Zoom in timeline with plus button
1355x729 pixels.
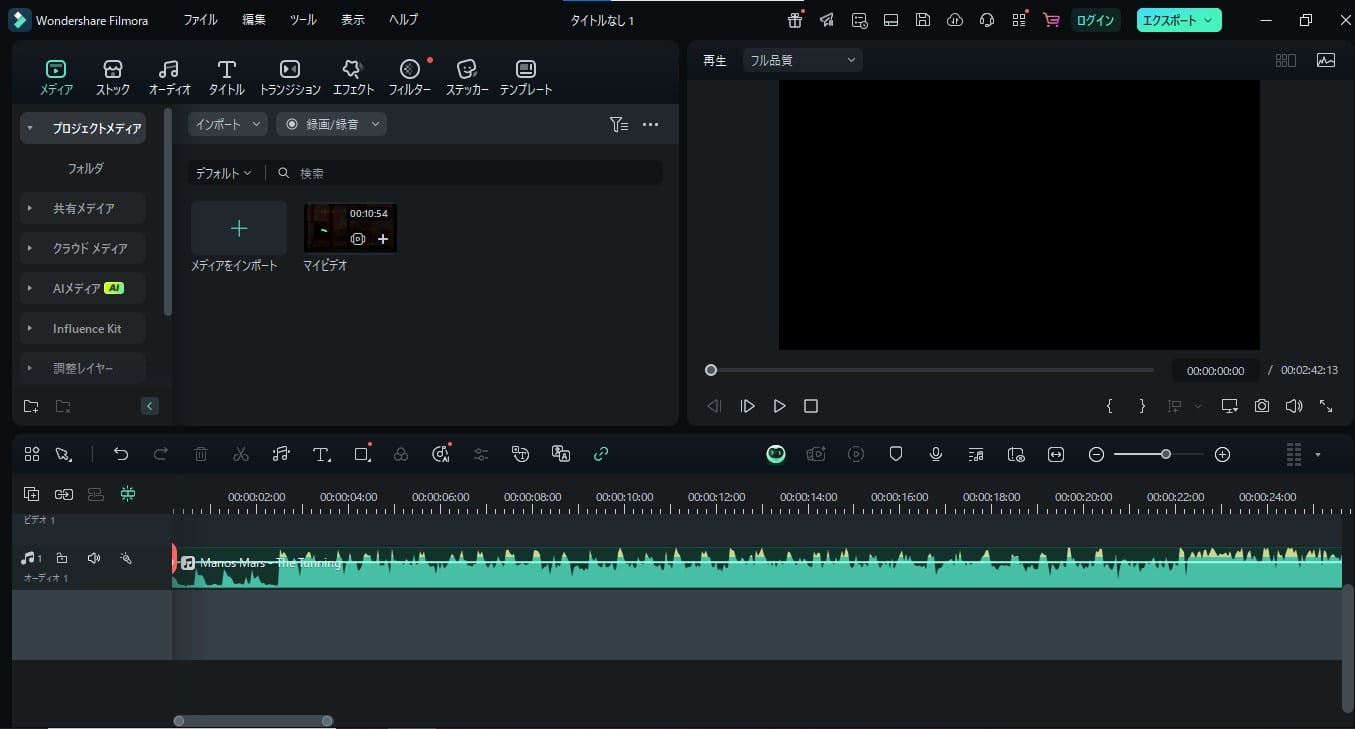coord(1222,454)
